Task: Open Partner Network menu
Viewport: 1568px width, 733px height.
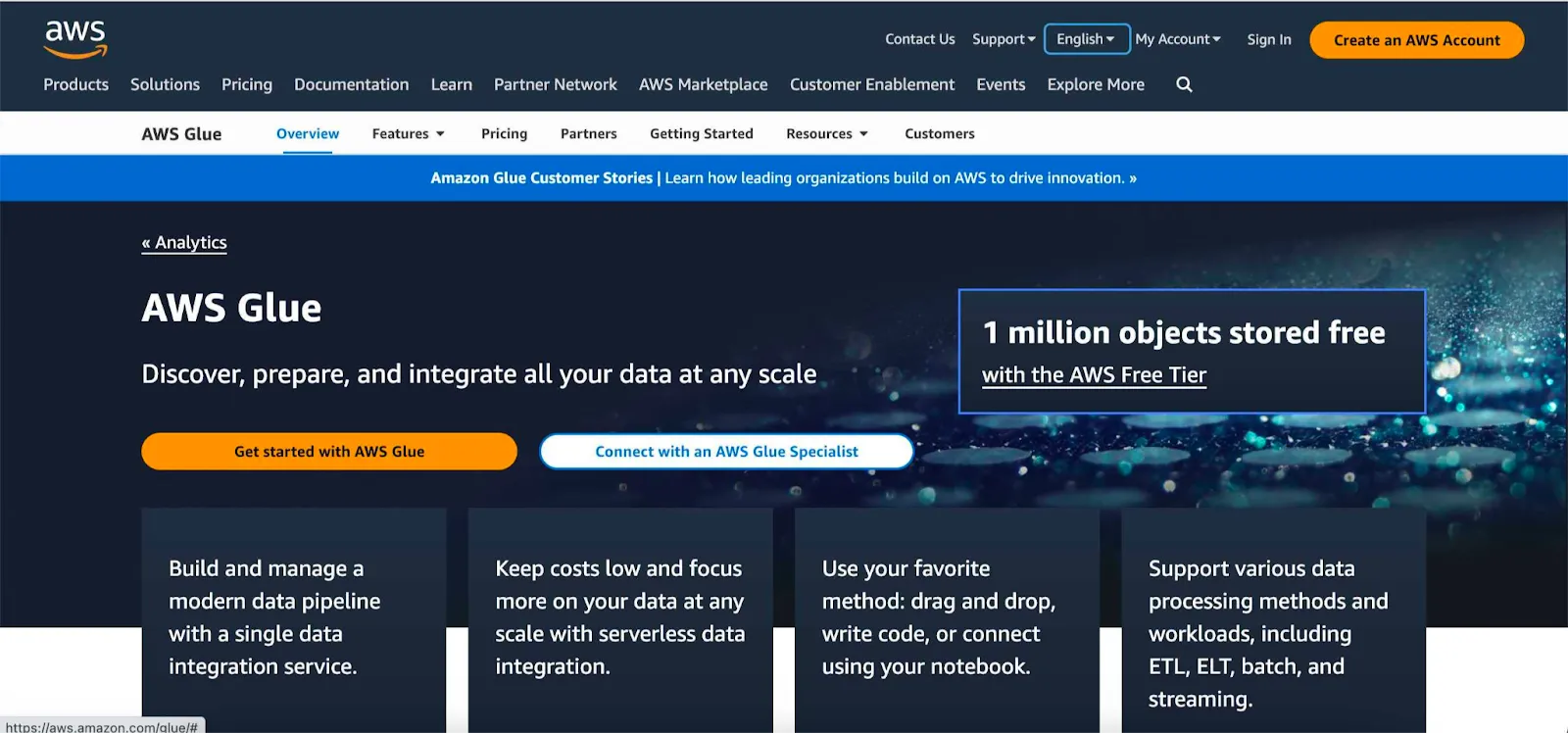Action: [x=556, y=84]
